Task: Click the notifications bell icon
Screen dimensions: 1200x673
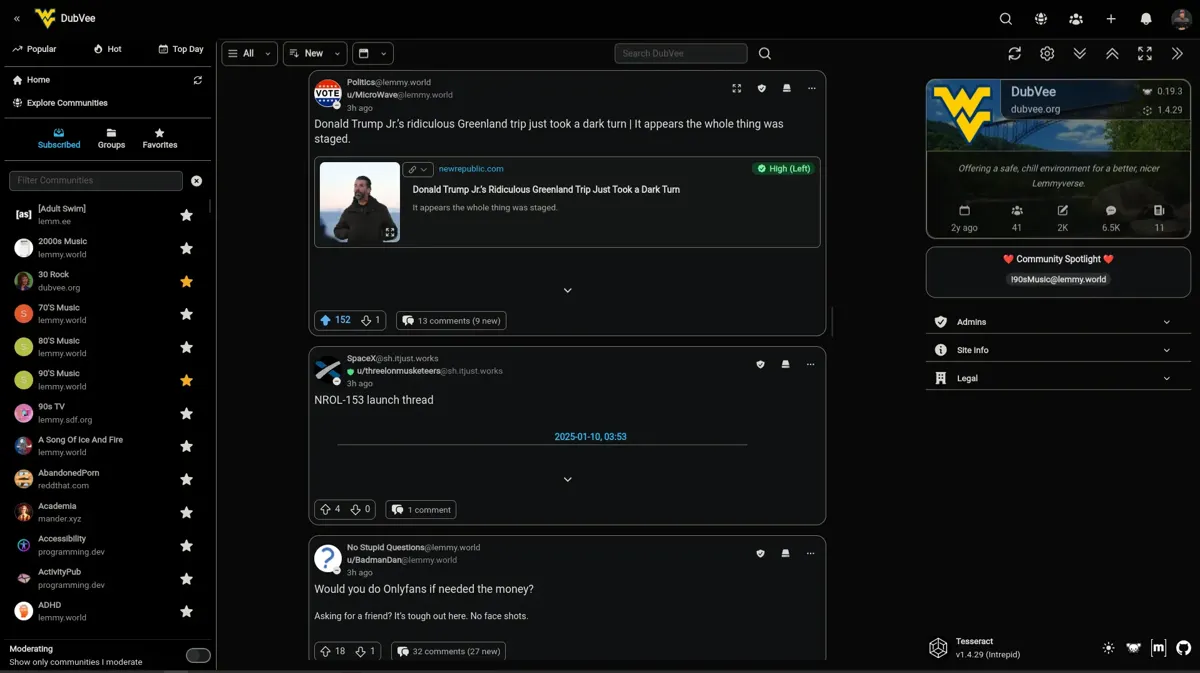Action: coord(1146,19)
